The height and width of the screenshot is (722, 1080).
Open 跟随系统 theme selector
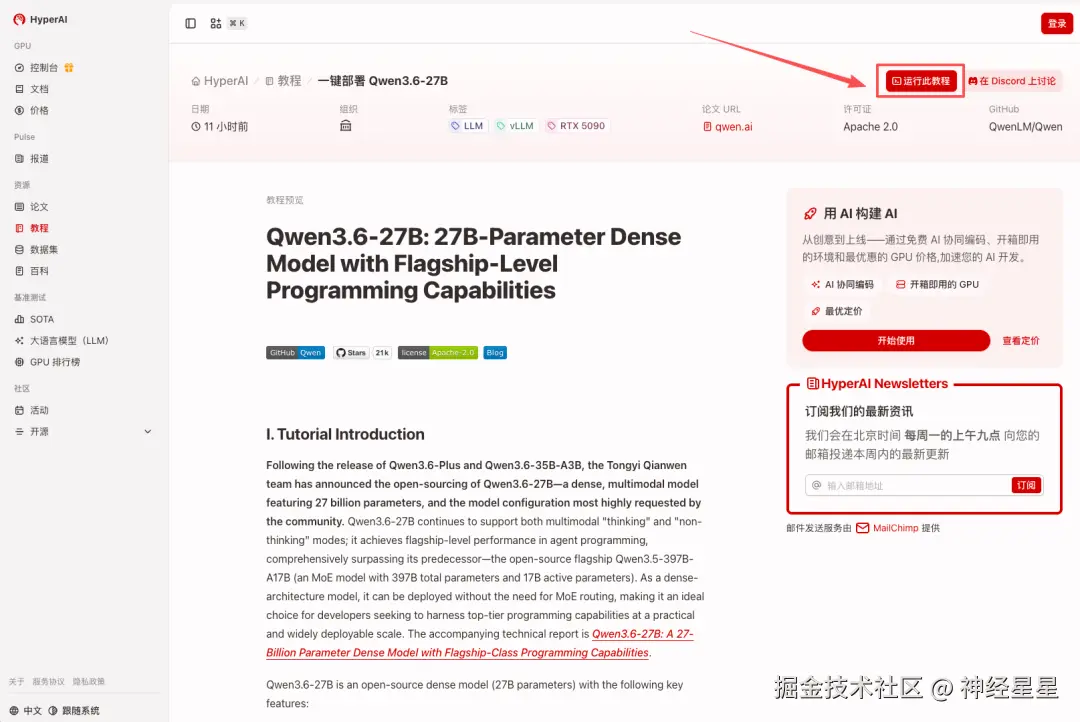click(x=74, y=710)
